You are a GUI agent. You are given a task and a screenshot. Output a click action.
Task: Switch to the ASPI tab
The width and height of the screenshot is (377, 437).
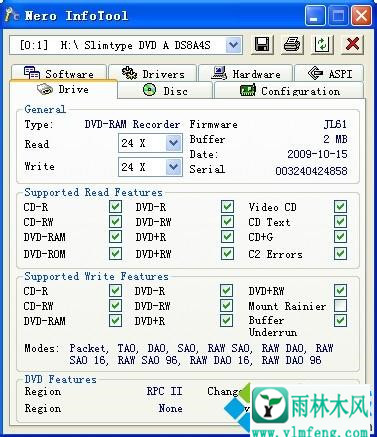click(329, 73)
